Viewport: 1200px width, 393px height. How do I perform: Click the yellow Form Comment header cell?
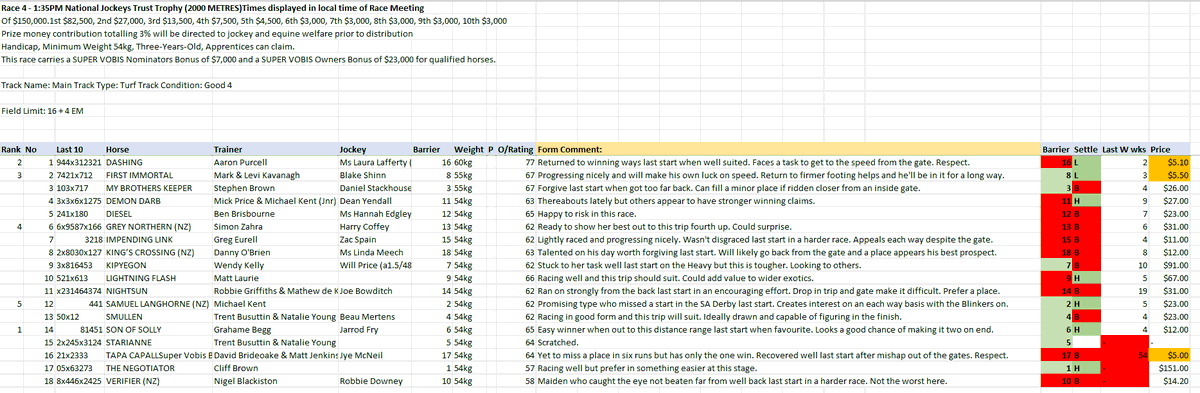pos(787,149)
